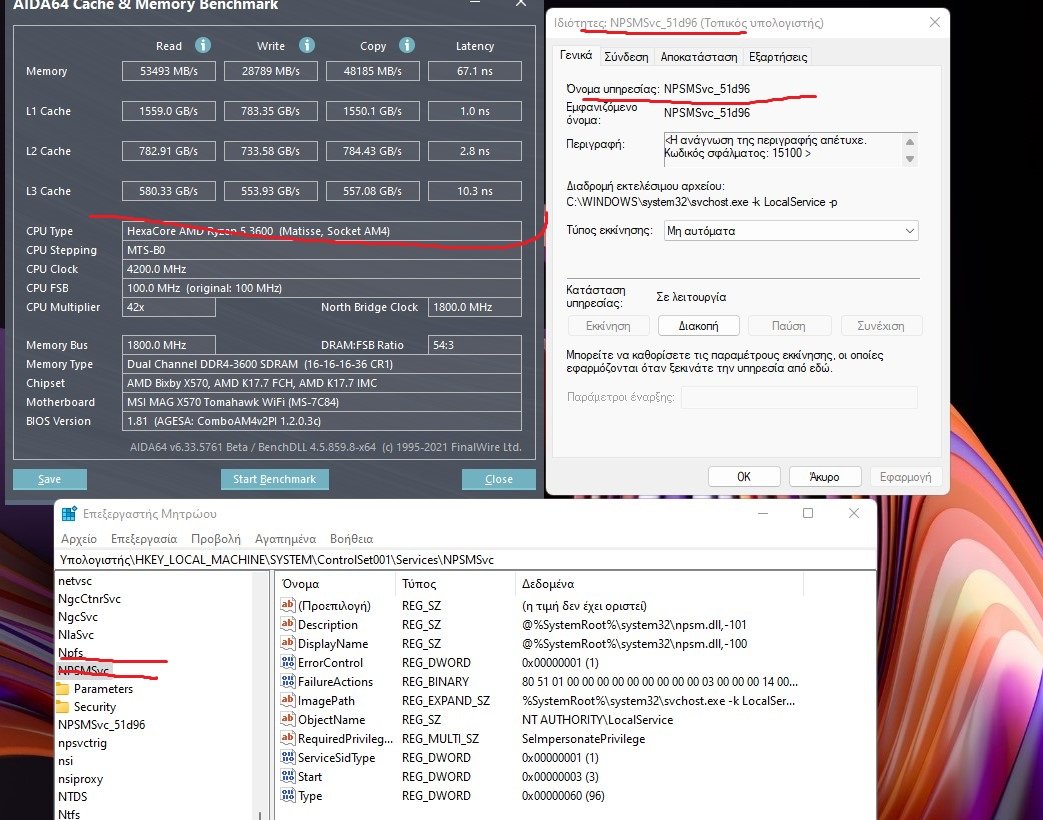Select the Type DWORD value icon
Screen dimensions: 1043x820
287,795
